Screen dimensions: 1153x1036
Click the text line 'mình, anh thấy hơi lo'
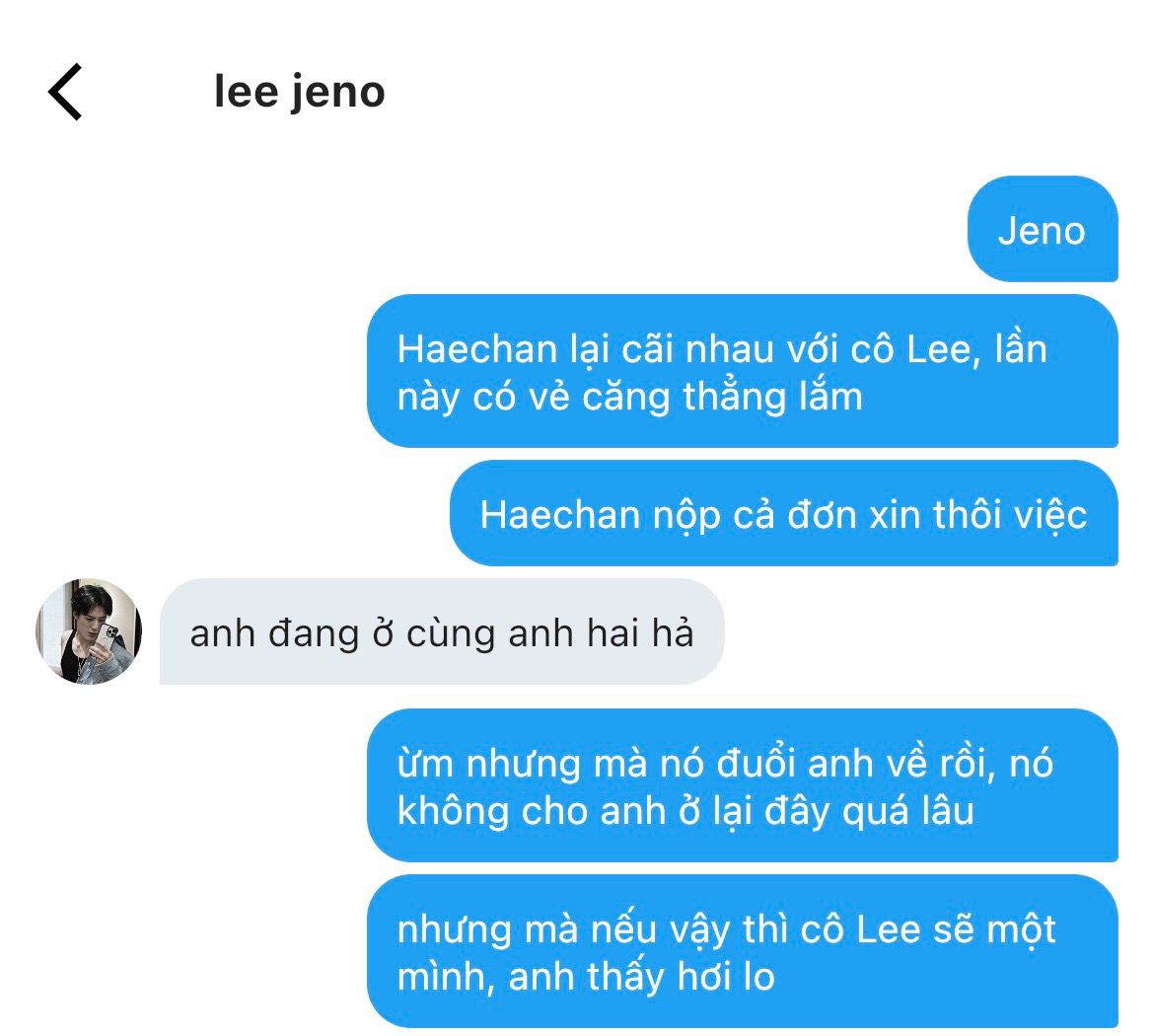pyautogui.click(x=586, y=977)
